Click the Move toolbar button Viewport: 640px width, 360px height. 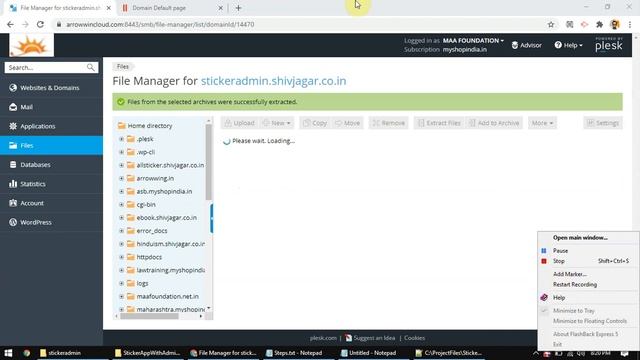[x=347, y=123]
